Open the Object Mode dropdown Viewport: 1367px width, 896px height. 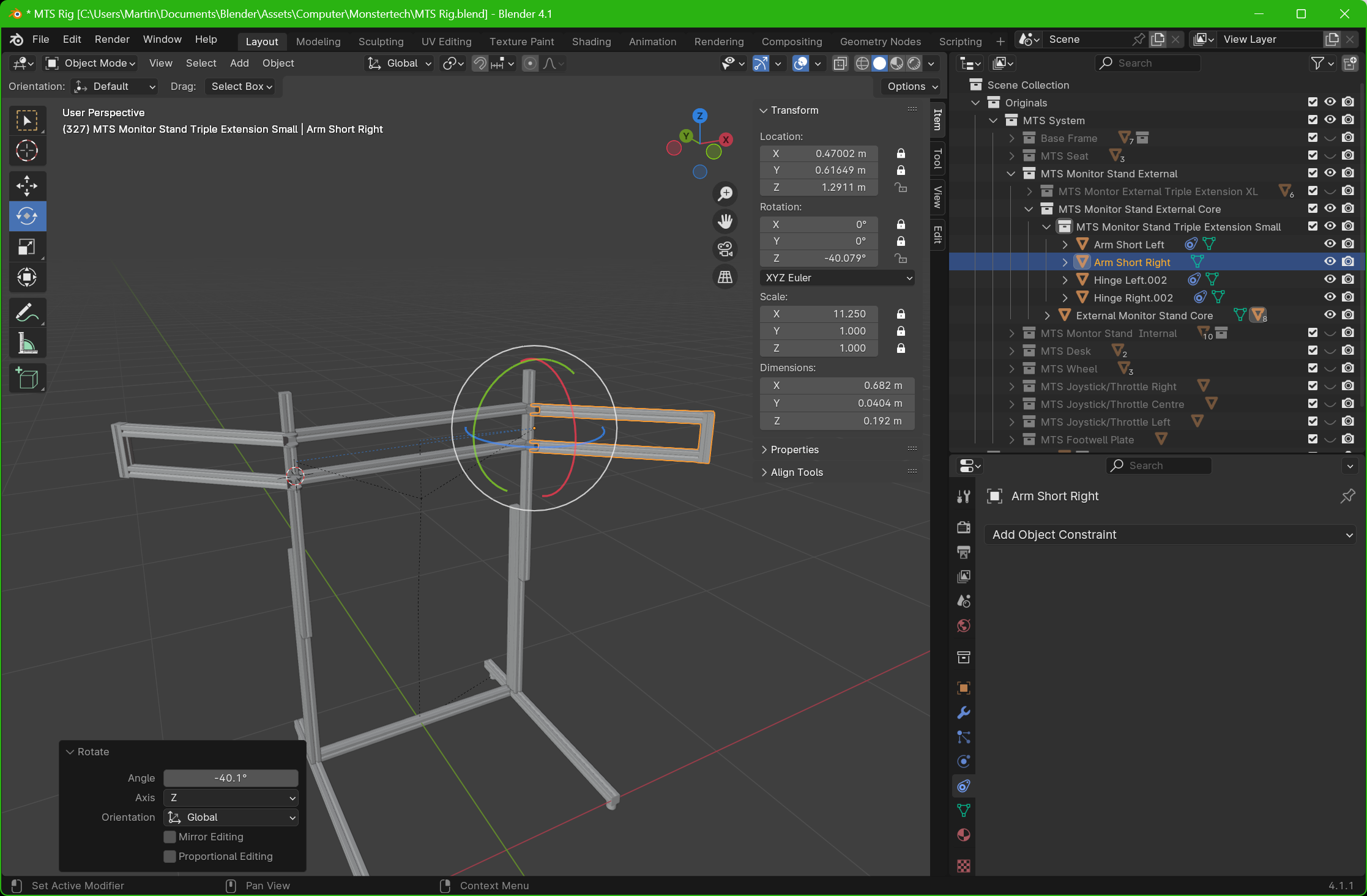[91, 63]
